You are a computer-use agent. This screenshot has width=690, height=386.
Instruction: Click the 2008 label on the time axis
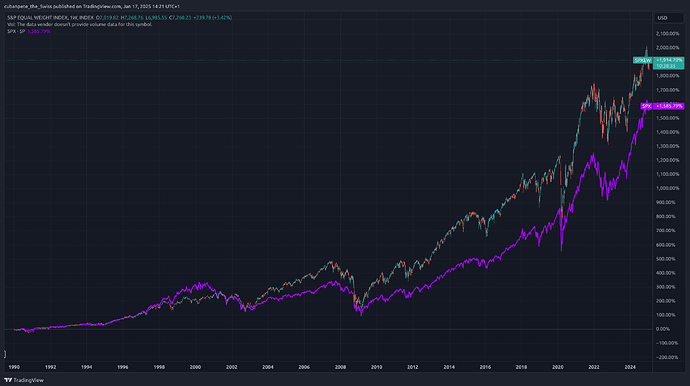click(x=340, y=367)
